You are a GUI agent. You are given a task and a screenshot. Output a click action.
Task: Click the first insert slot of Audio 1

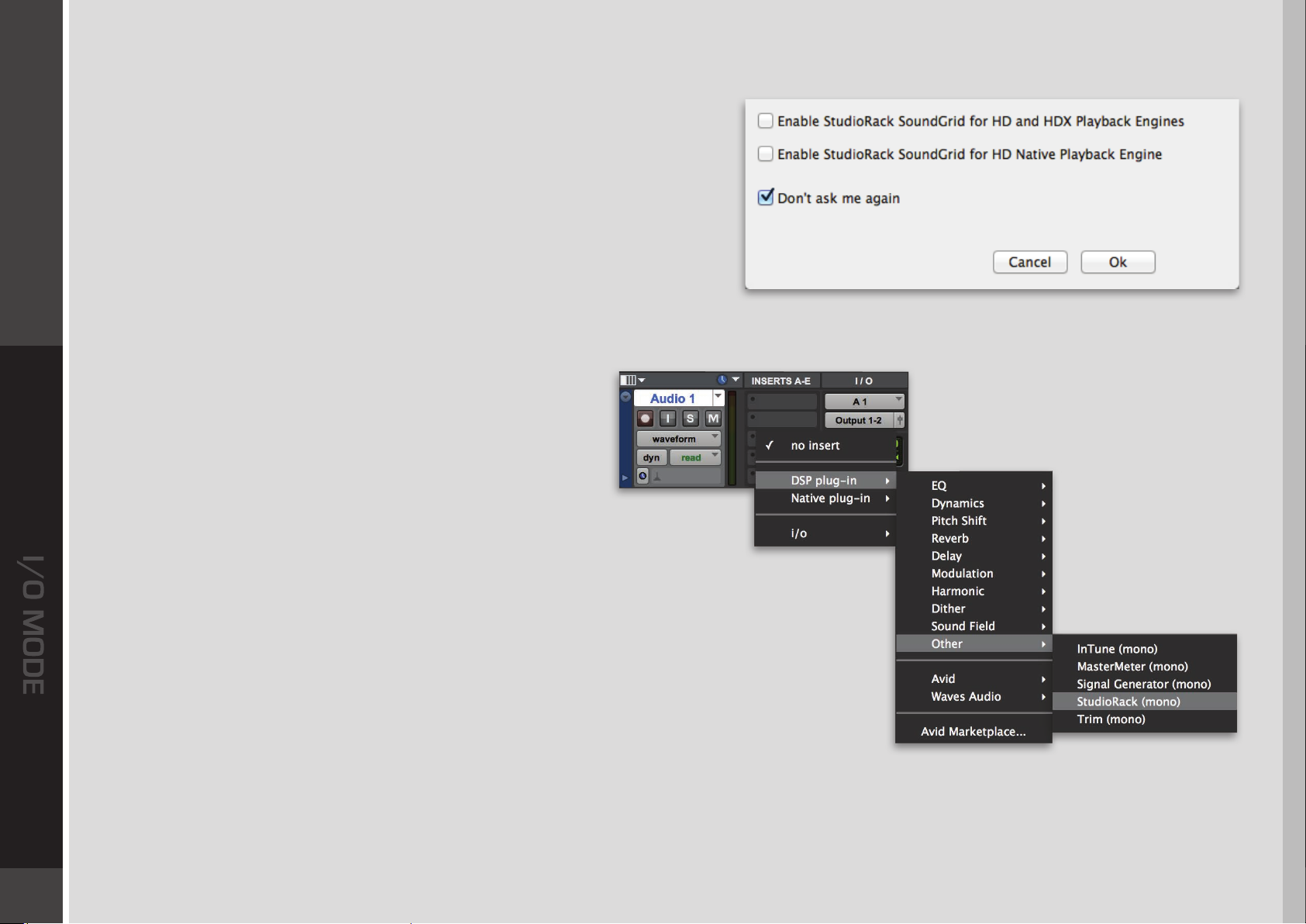coord(782,402)
